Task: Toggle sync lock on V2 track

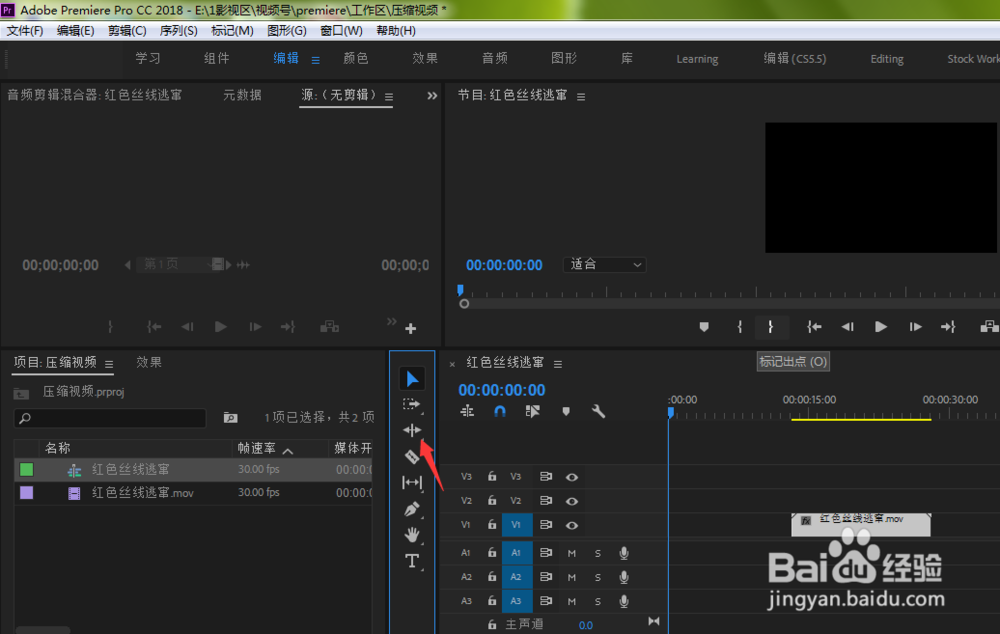Action: point(546,501)
